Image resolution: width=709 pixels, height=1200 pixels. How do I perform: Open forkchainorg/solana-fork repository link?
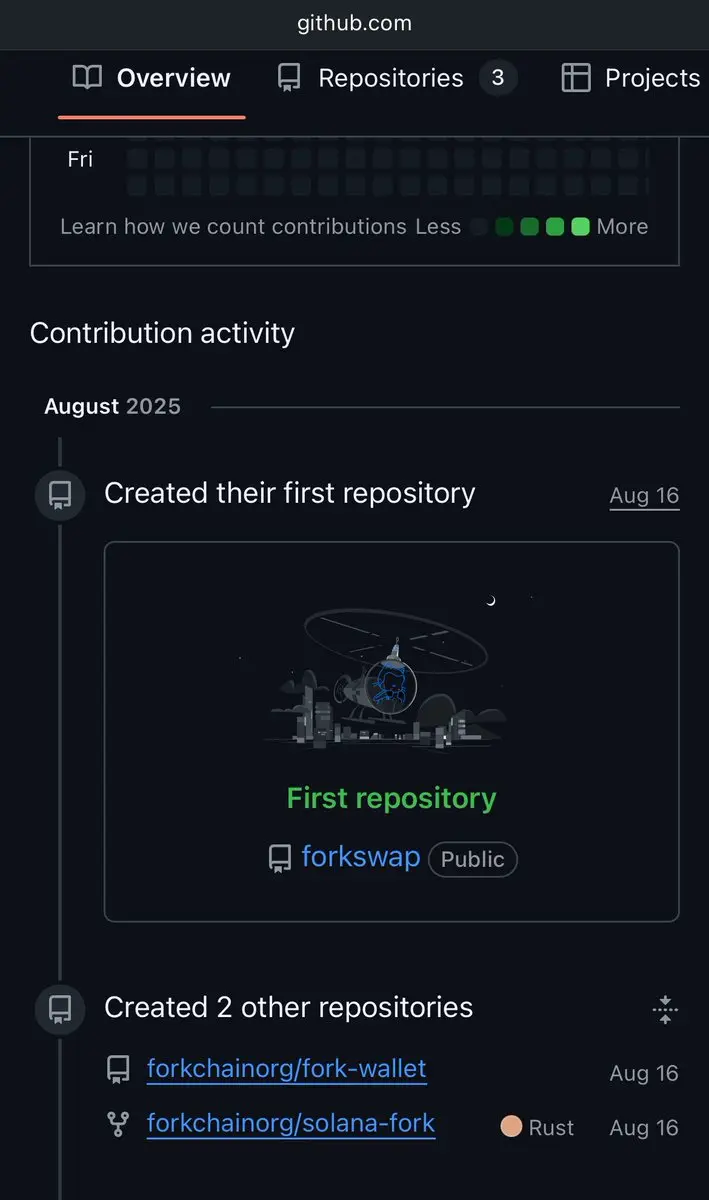pos(291,1123)
